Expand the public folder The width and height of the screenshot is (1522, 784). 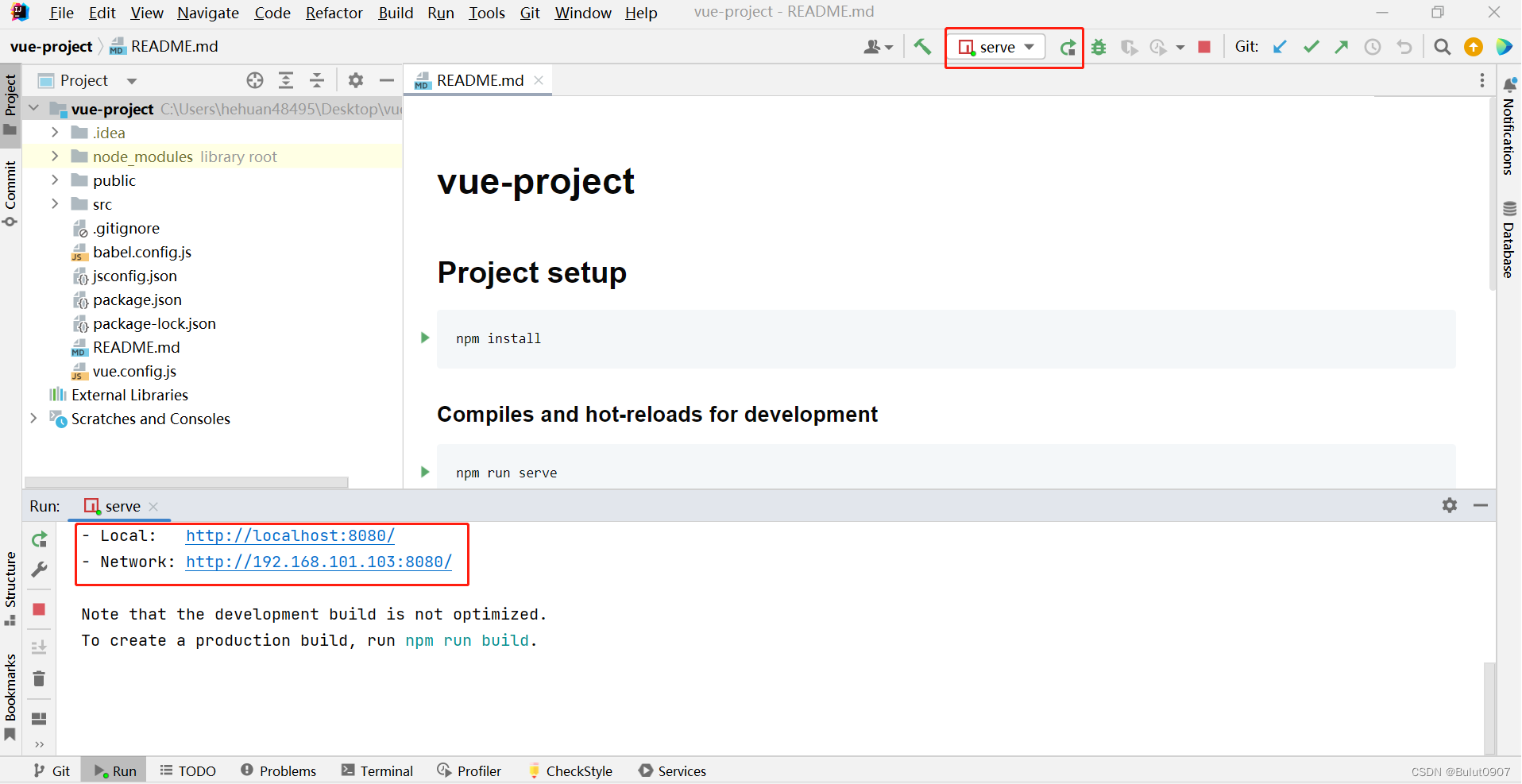55,180
